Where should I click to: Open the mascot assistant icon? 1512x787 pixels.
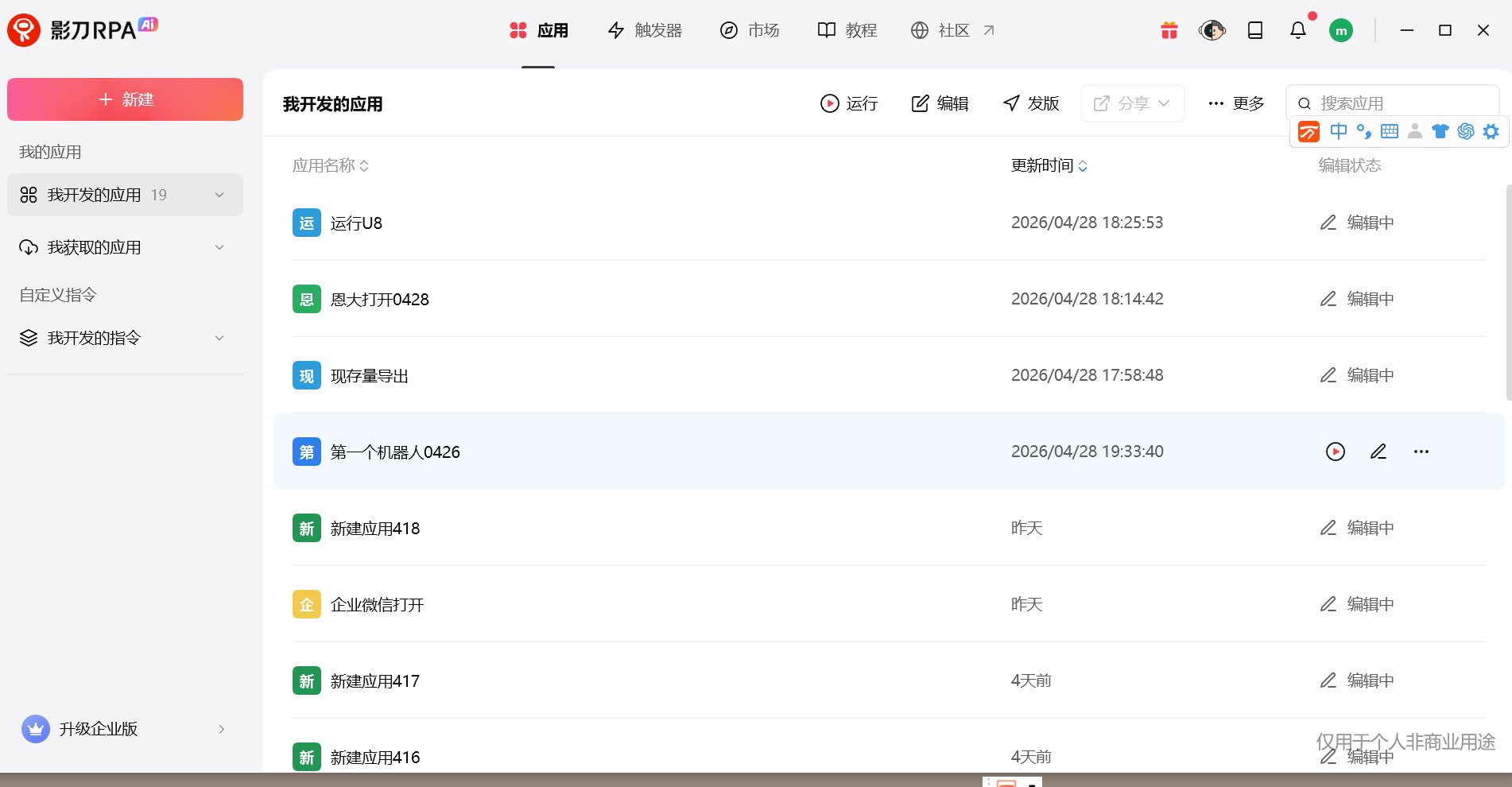[x=1212, y=30]
